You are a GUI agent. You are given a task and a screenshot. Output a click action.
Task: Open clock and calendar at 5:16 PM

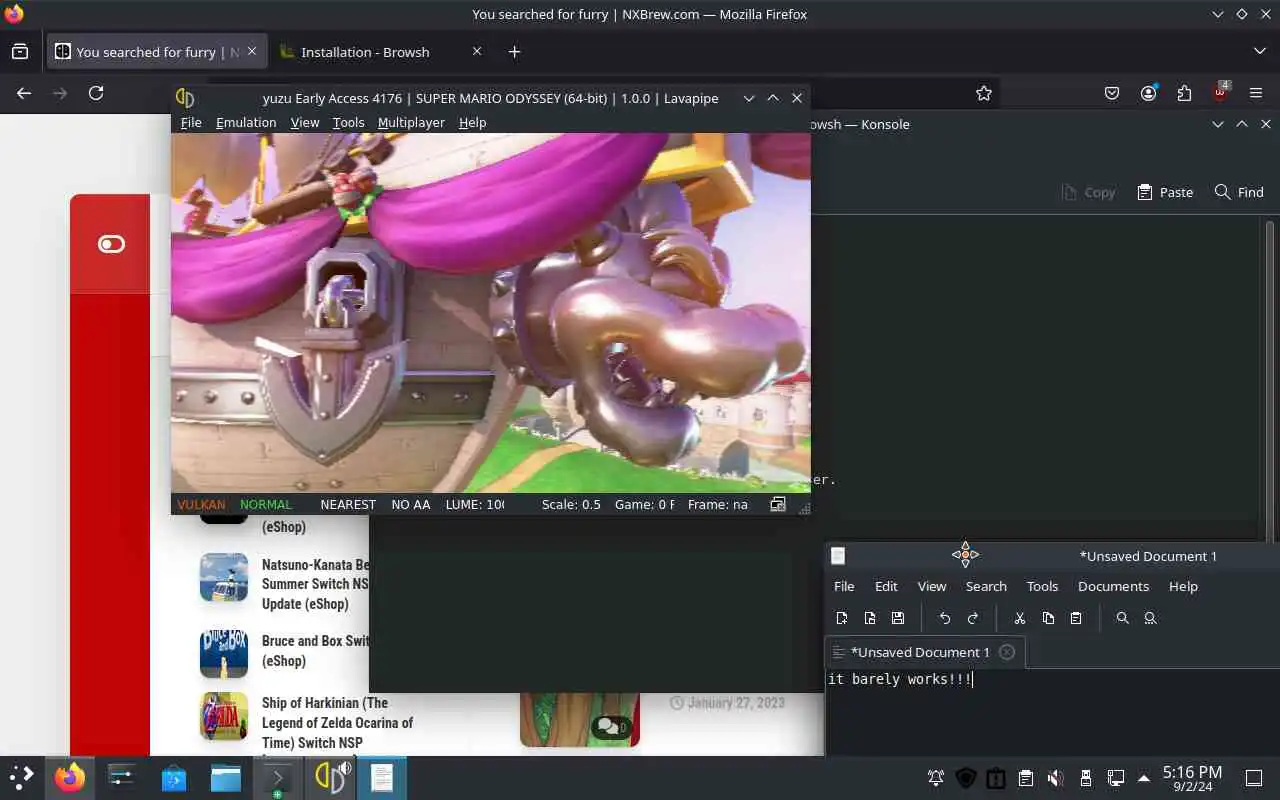[1192, 778]
